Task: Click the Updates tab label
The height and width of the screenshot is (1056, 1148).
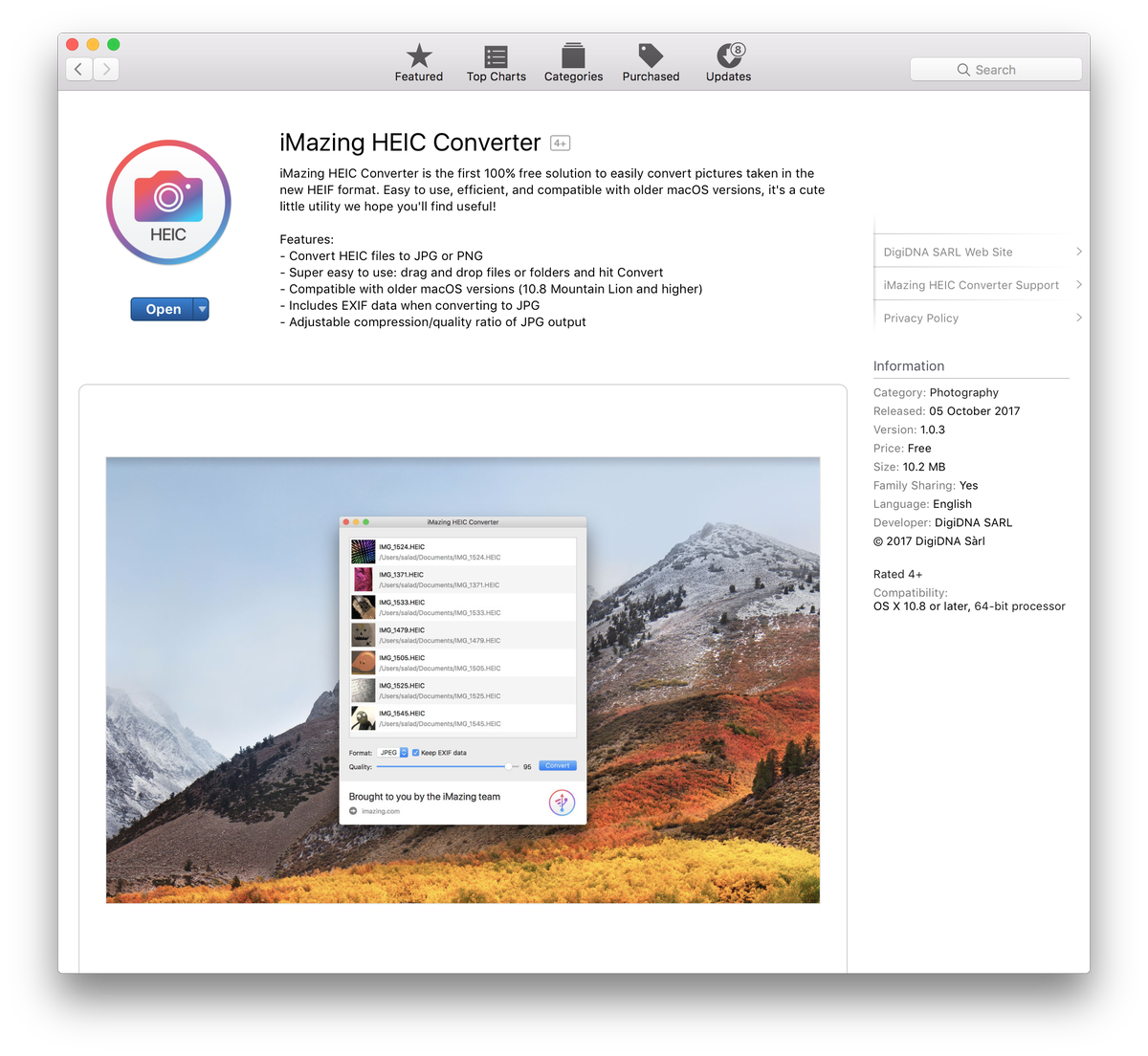Action: 729,77
